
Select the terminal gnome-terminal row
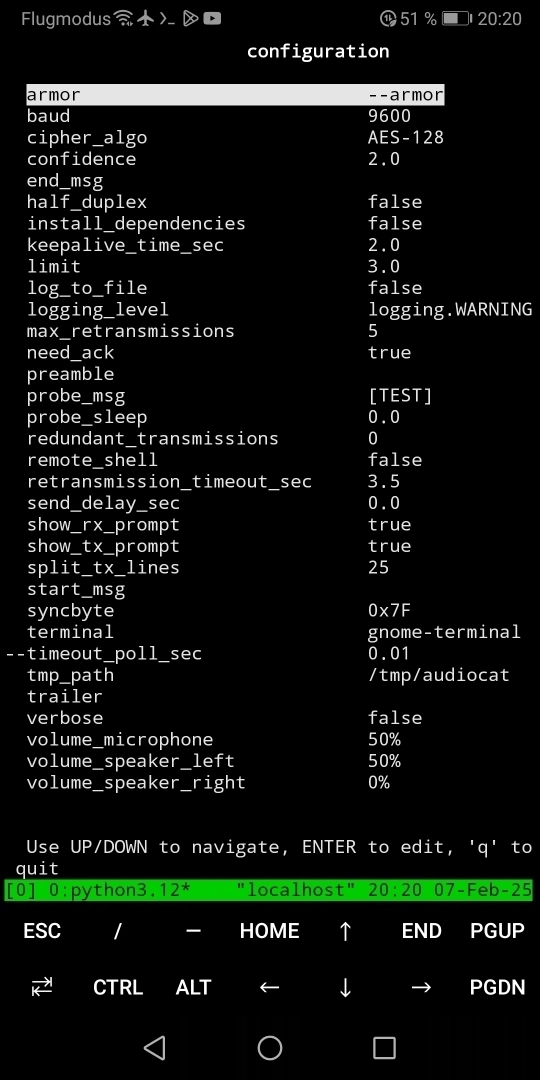(273, 632)
